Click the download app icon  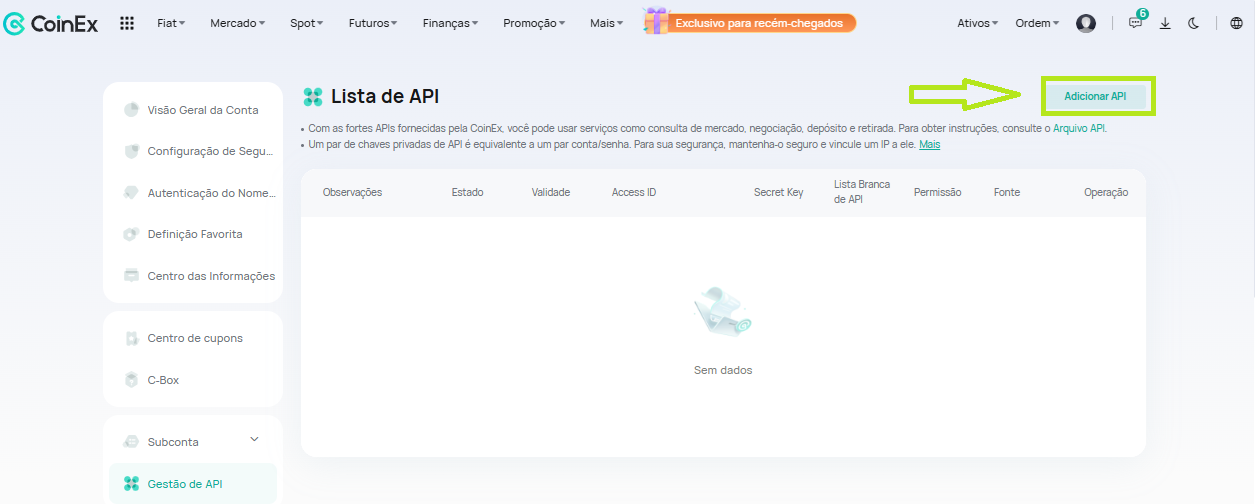(1165, 23)
